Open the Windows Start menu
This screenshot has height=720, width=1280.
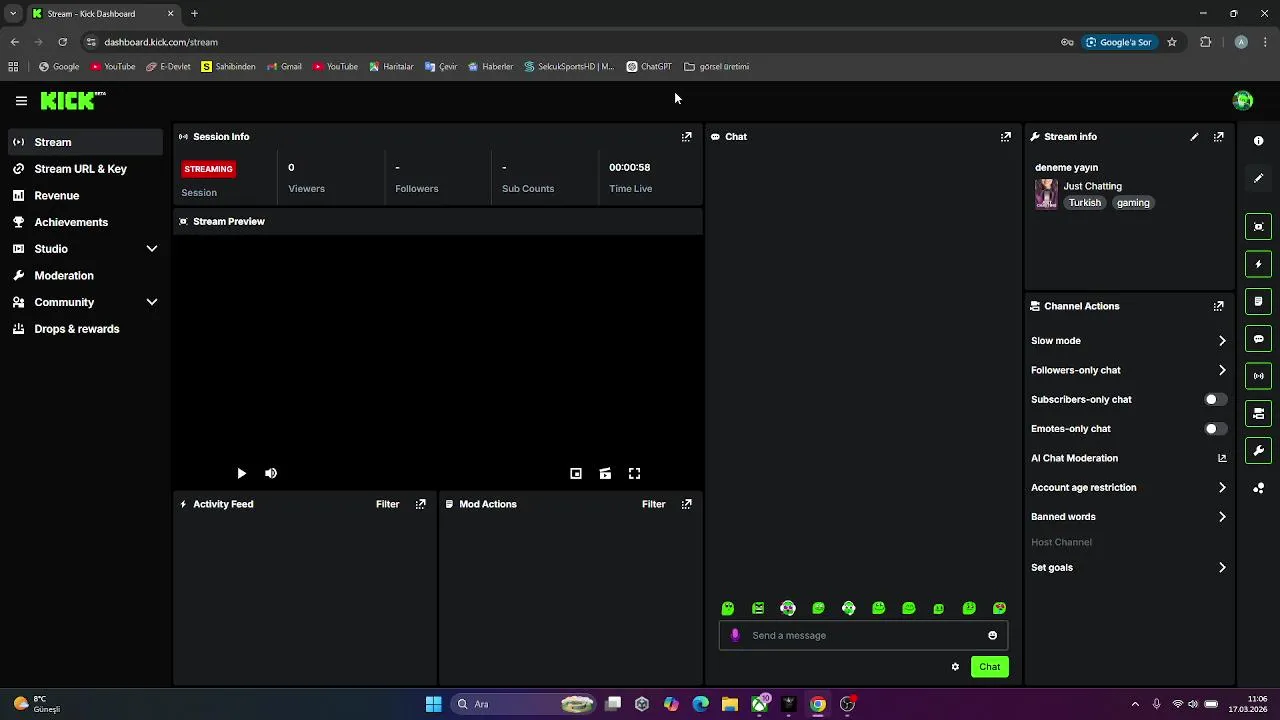[433, 704]
